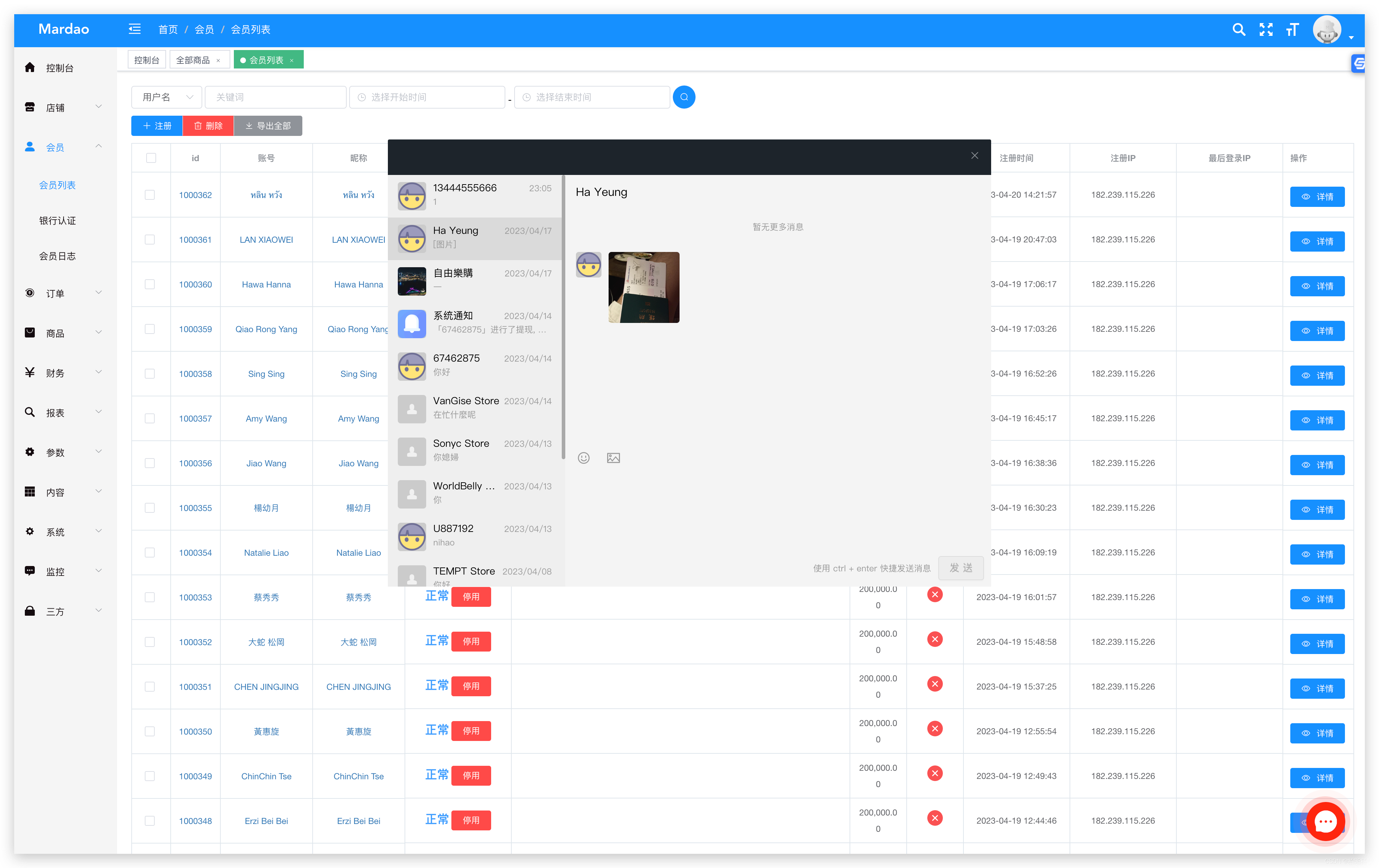The image size is (1379, 868).
Task: Click the fullscreen expand icon in toolbar
Action: tap(1265, 29)
